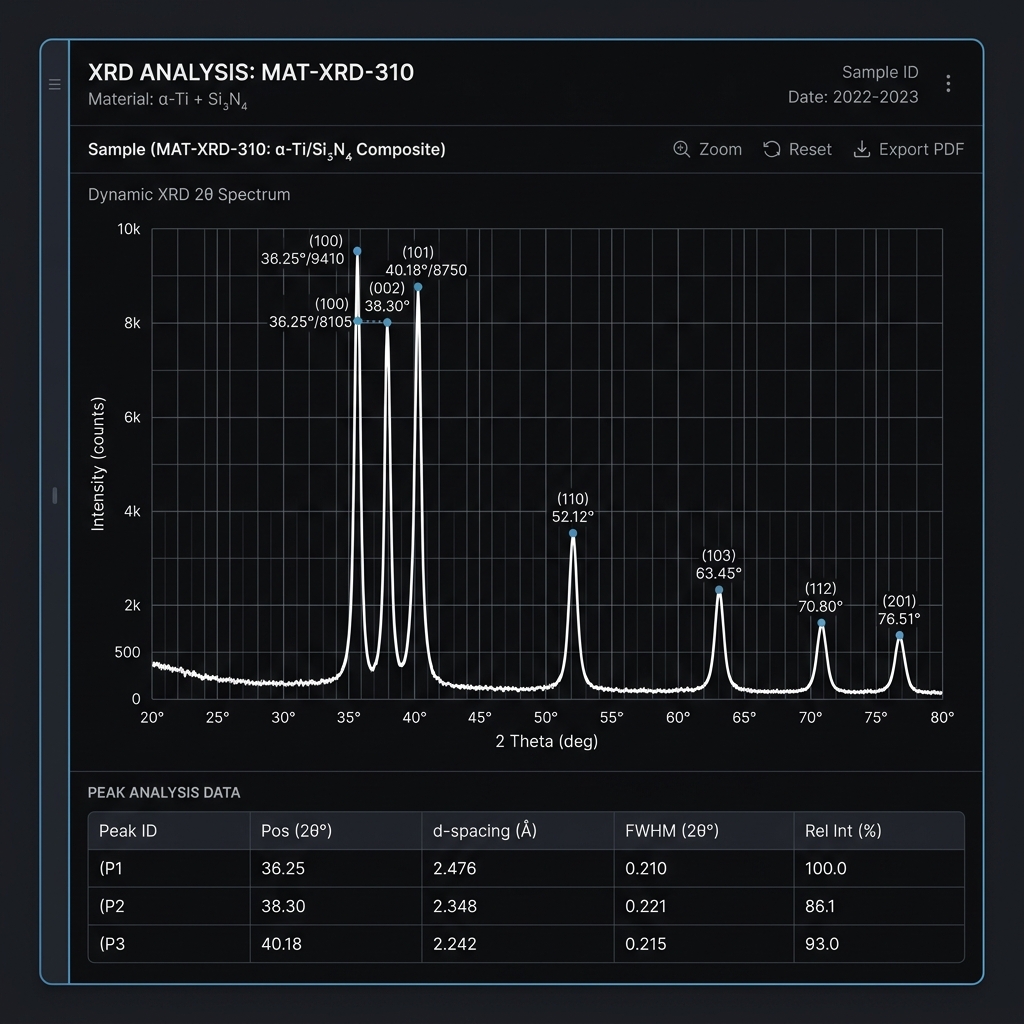The height and width of the screenshot is (1024, 1024).
Task: Click the '2 Theta (deg)' axis label
Action: (547, 741)
